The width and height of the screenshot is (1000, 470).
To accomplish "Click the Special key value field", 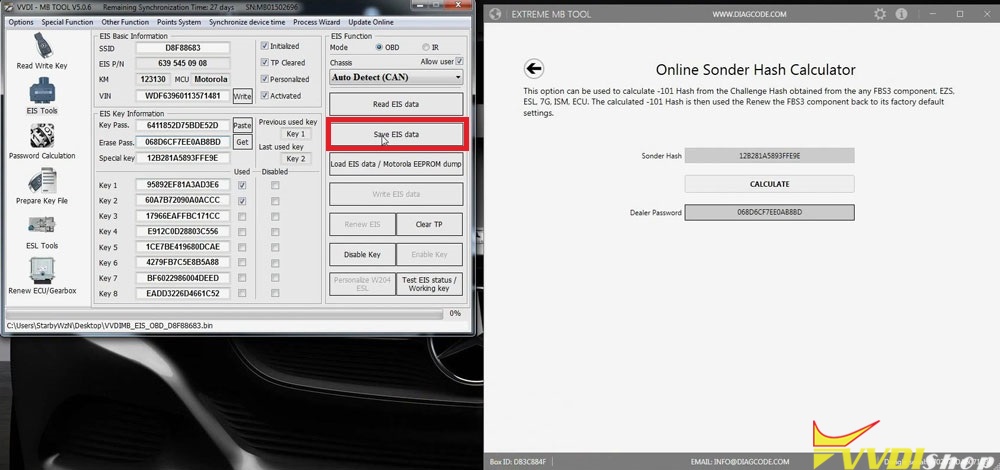I will point(182,158).
